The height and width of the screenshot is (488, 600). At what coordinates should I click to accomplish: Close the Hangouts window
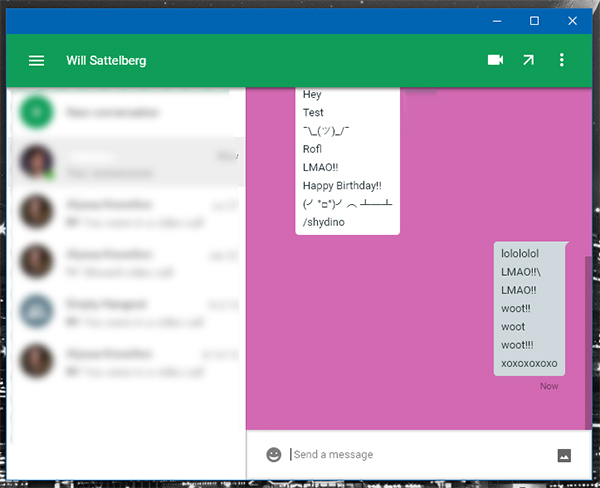(573, 20)
